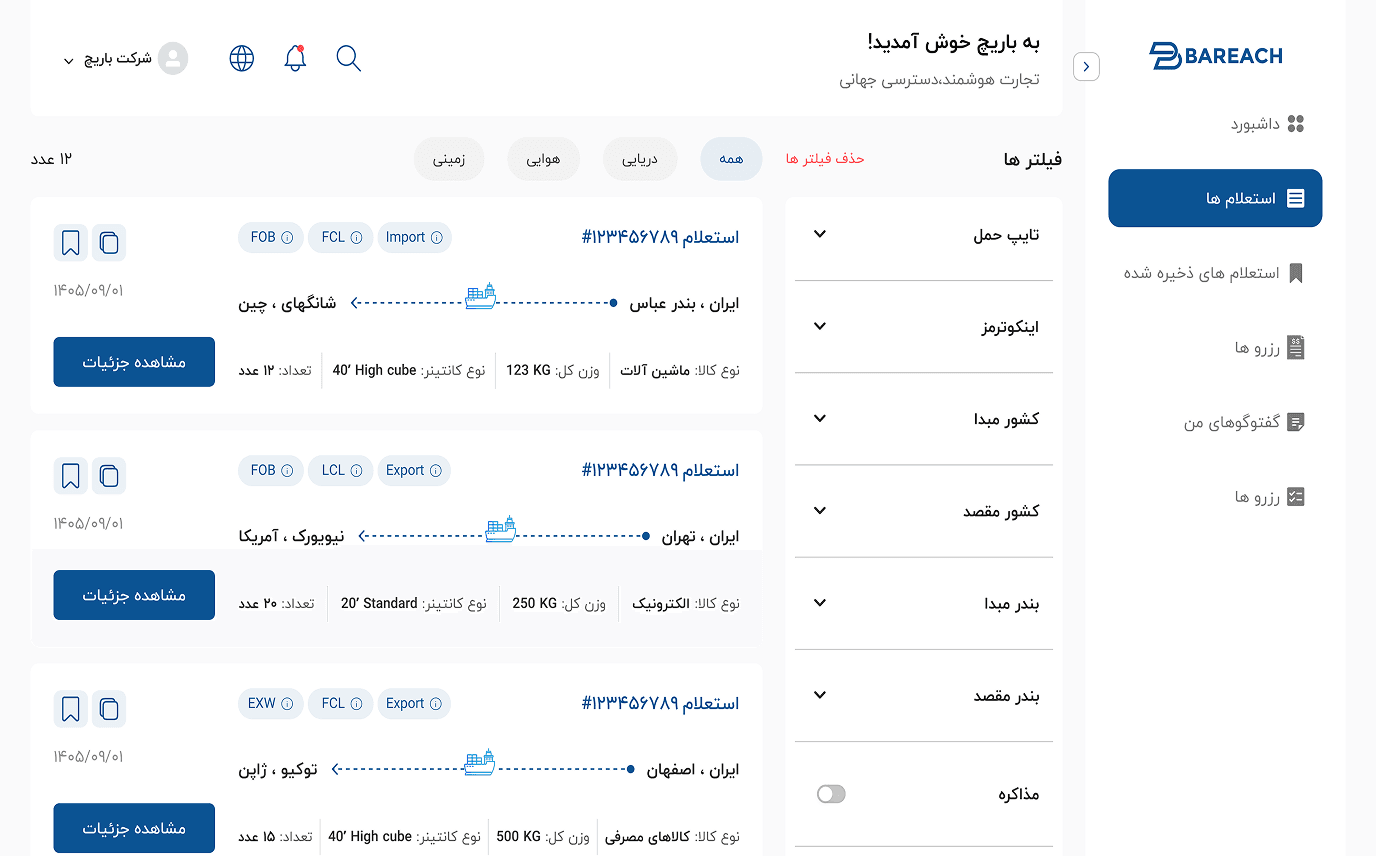
Task: Select the هوایی filter tab
Action: pos(544,159)
